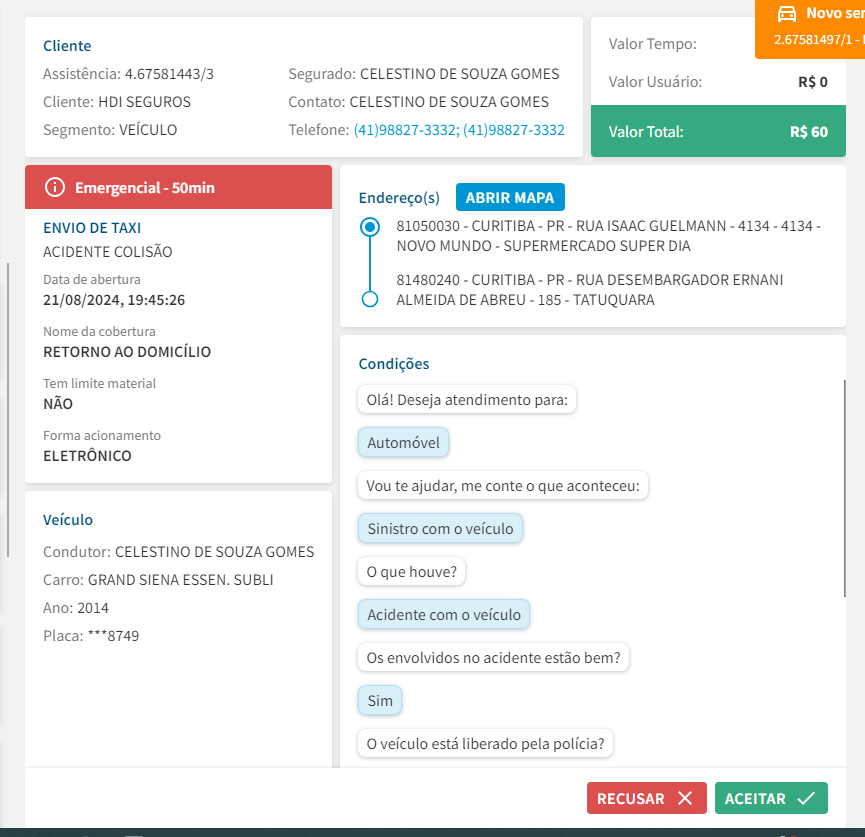Image resolution: width=865 pixels, height=837 pixels.
Task: Click the car icon in orange notification
Action: [x=787, y=13]
